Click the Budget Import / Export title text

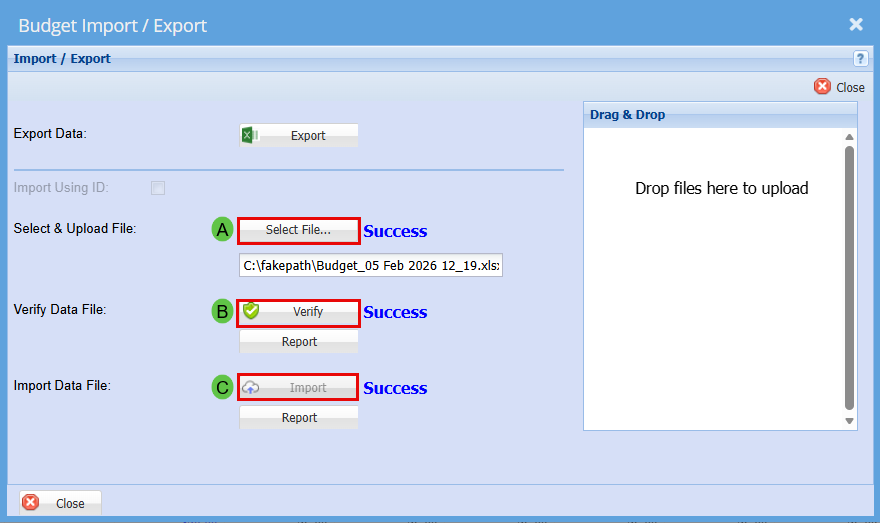[x=112, y=25]
